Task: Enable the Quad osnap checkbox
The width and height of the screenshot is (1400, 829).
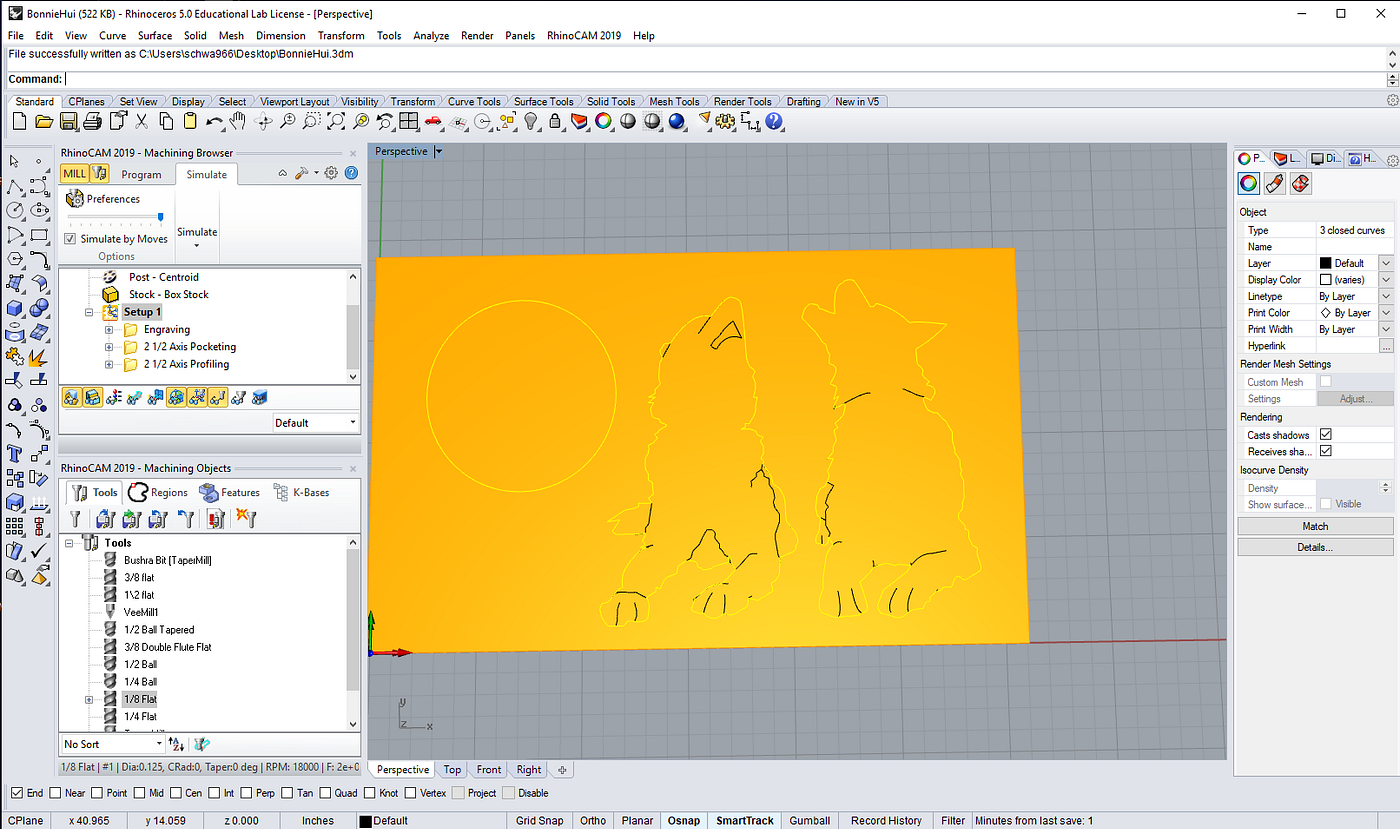Action: coord(324,793)
